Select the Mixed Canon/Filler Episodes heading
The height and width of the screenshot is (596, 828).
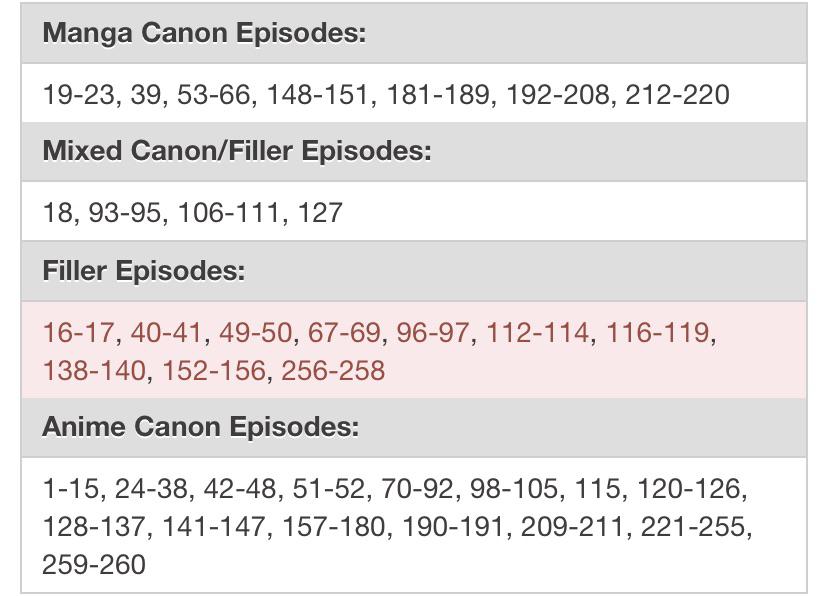[x=237, y=151]
